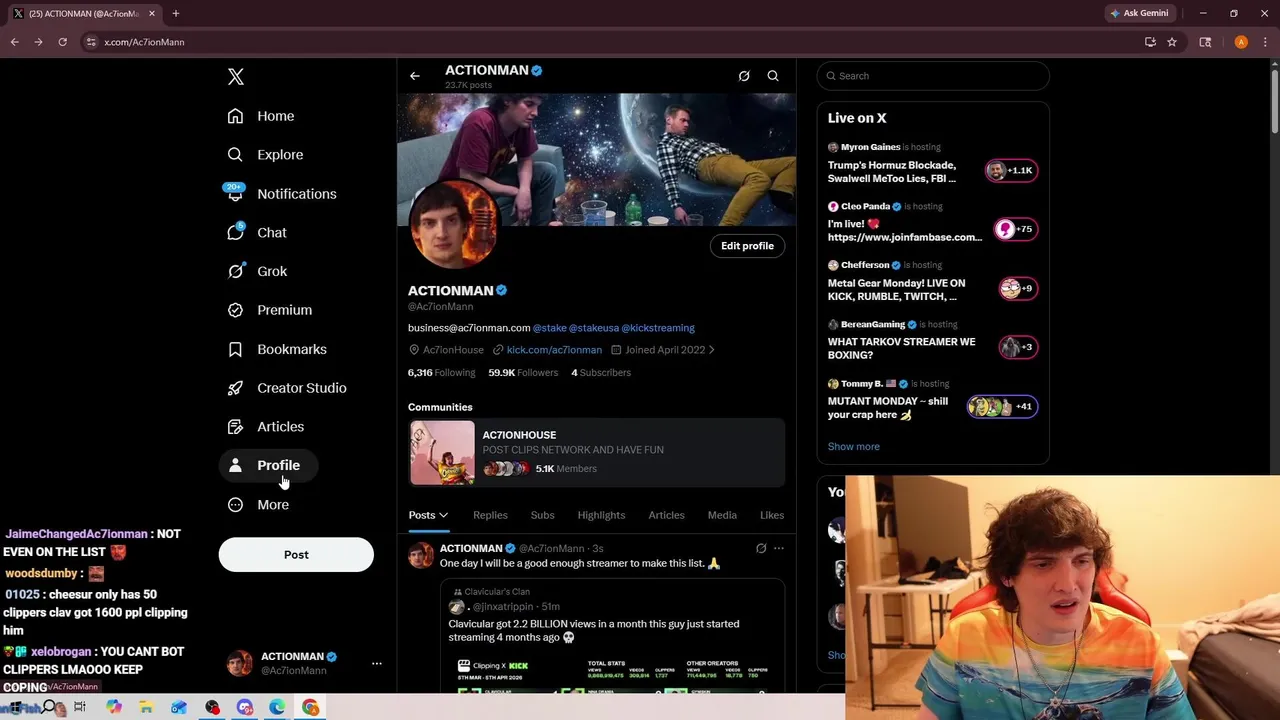1280x720 pixels.
Task: Expand the More menu in sidebar
Action: click(x=257, y=505)
